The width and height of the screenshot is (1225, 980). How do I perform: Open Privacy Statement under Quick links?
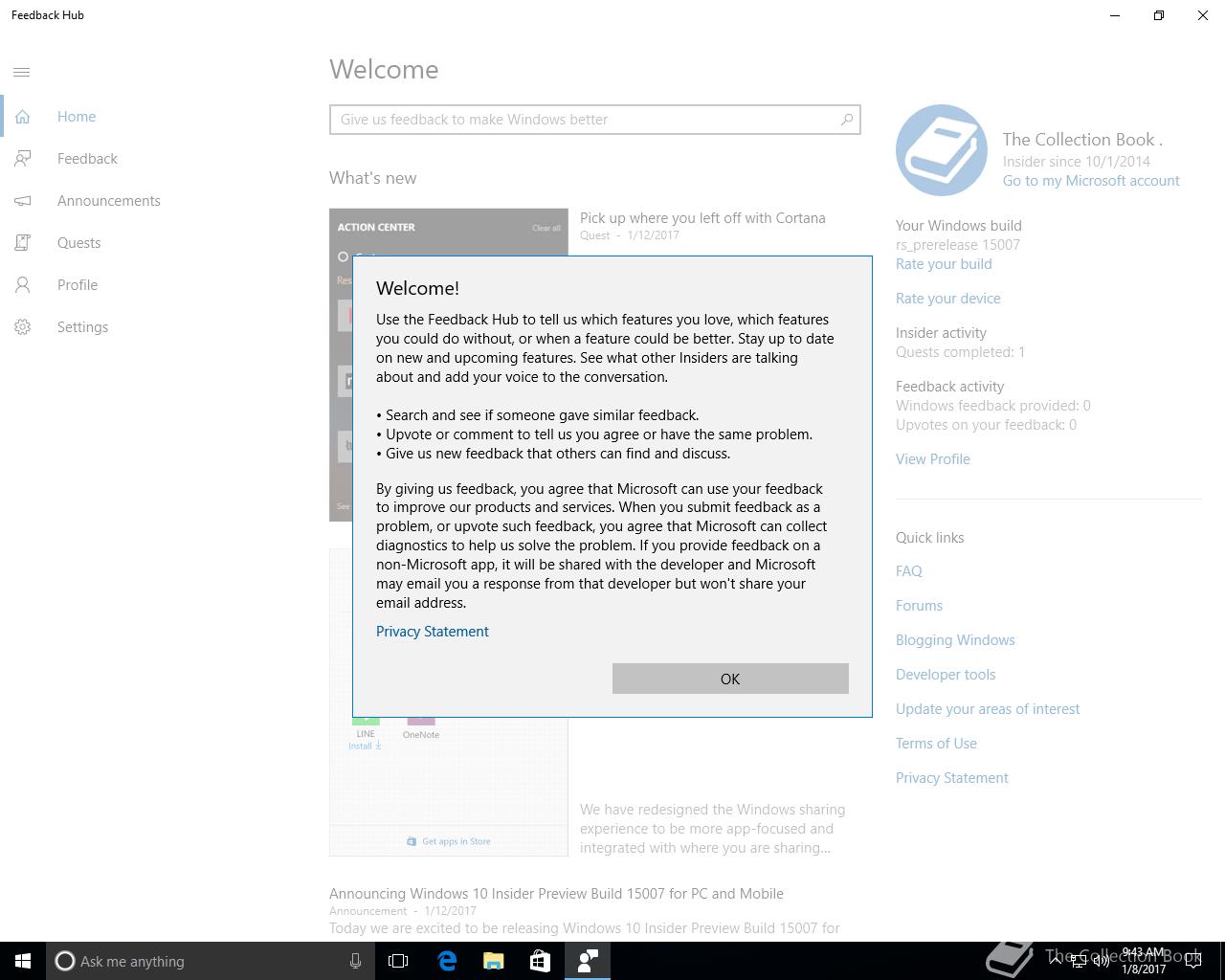point(952,778)
